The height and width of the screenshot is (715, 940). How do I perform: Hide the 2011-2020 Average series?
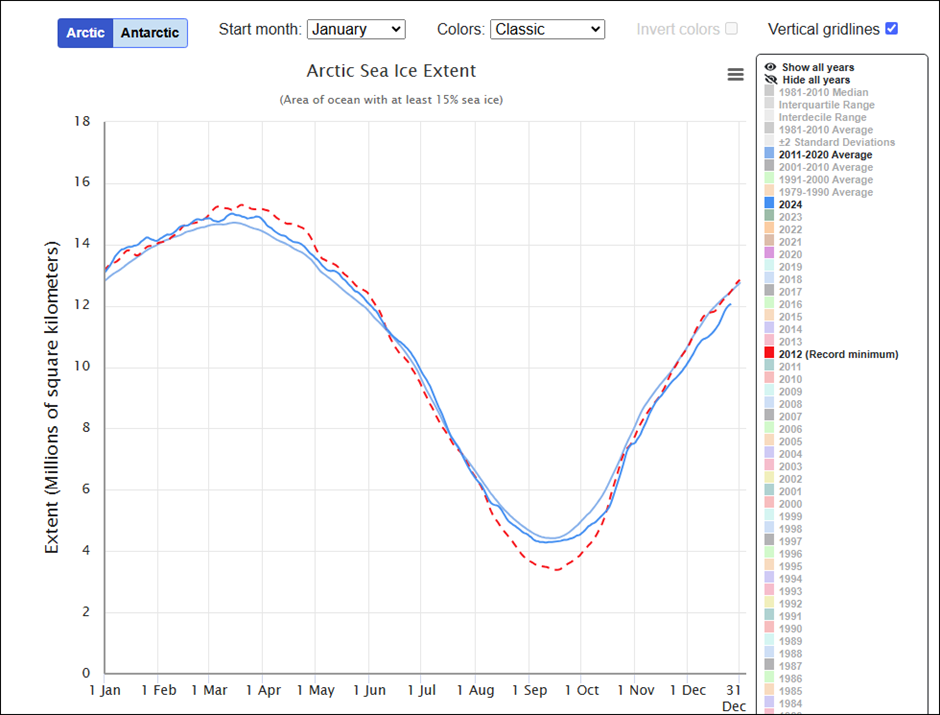click(825, 155)
